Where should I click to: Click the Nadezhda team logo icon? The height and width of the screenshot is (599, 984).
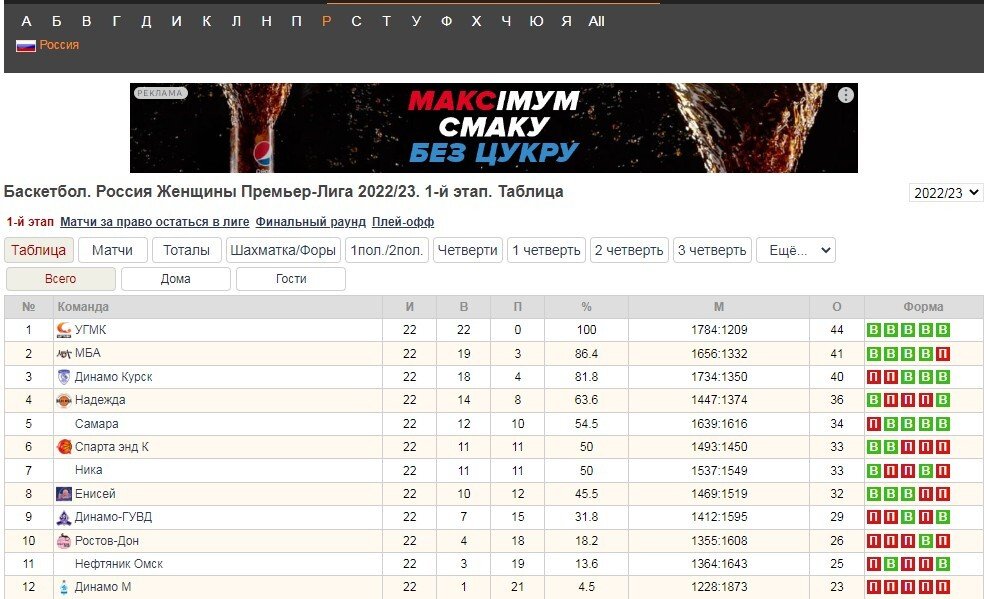(64, 400)
